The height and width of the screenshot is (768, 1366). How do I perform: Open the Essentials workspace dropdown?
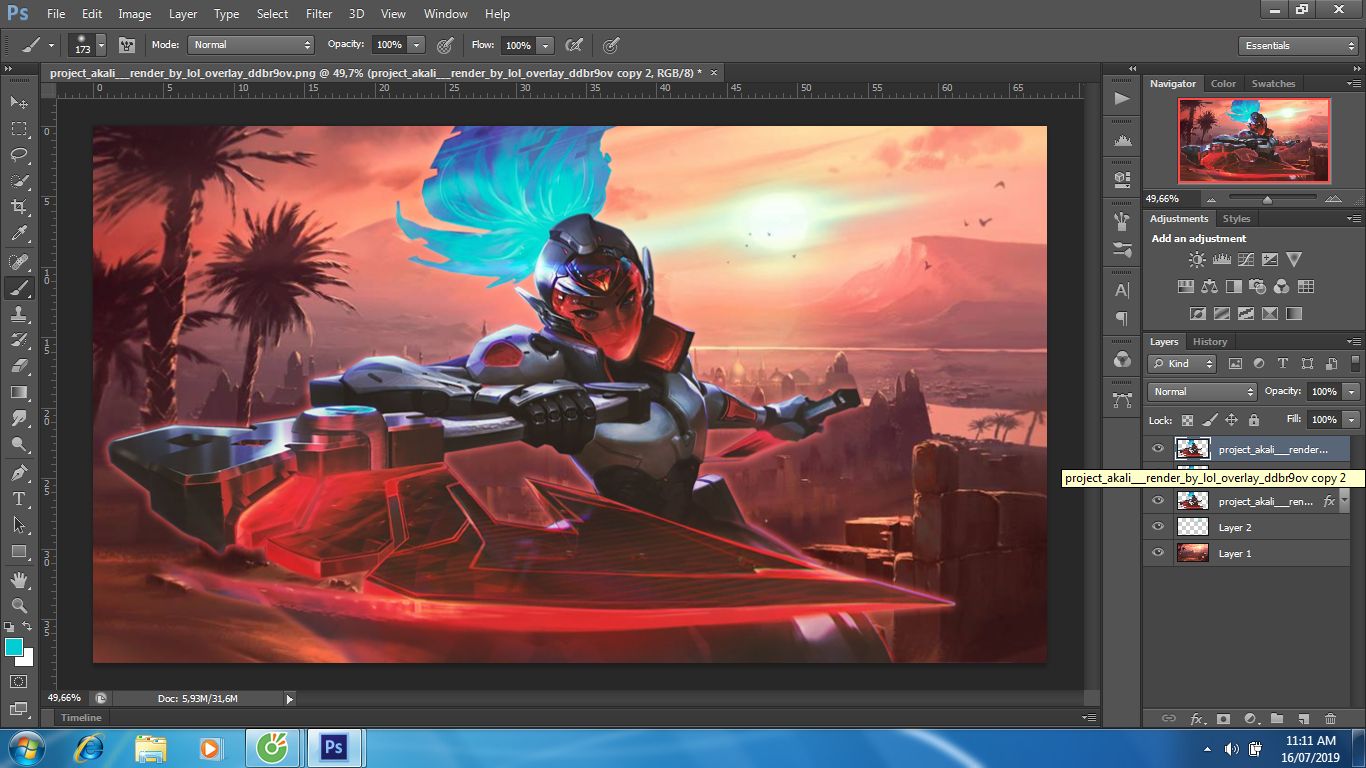tap(1297, 45)
